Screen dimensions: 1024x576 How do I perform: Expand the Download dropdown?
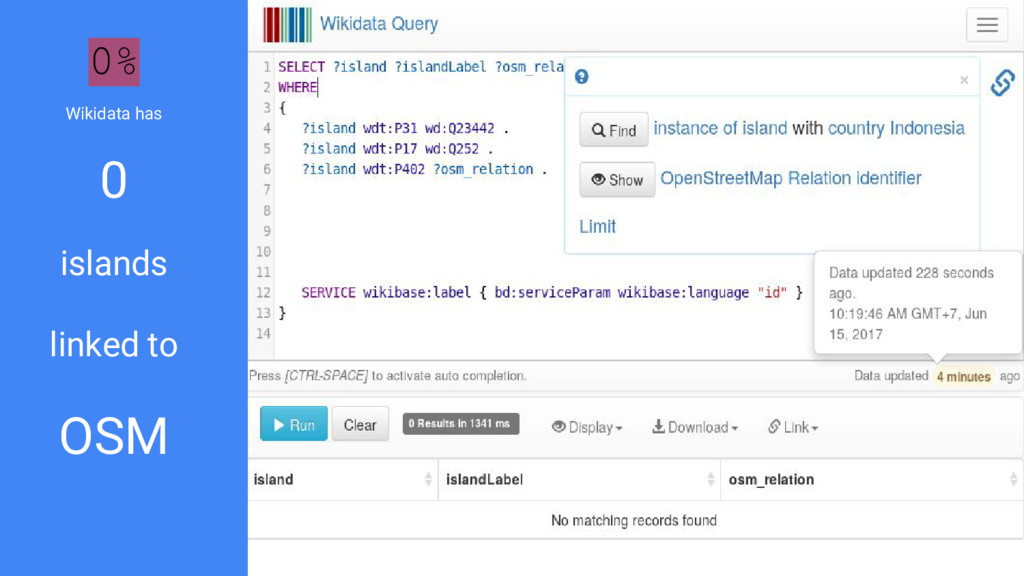tap(695, 427)
